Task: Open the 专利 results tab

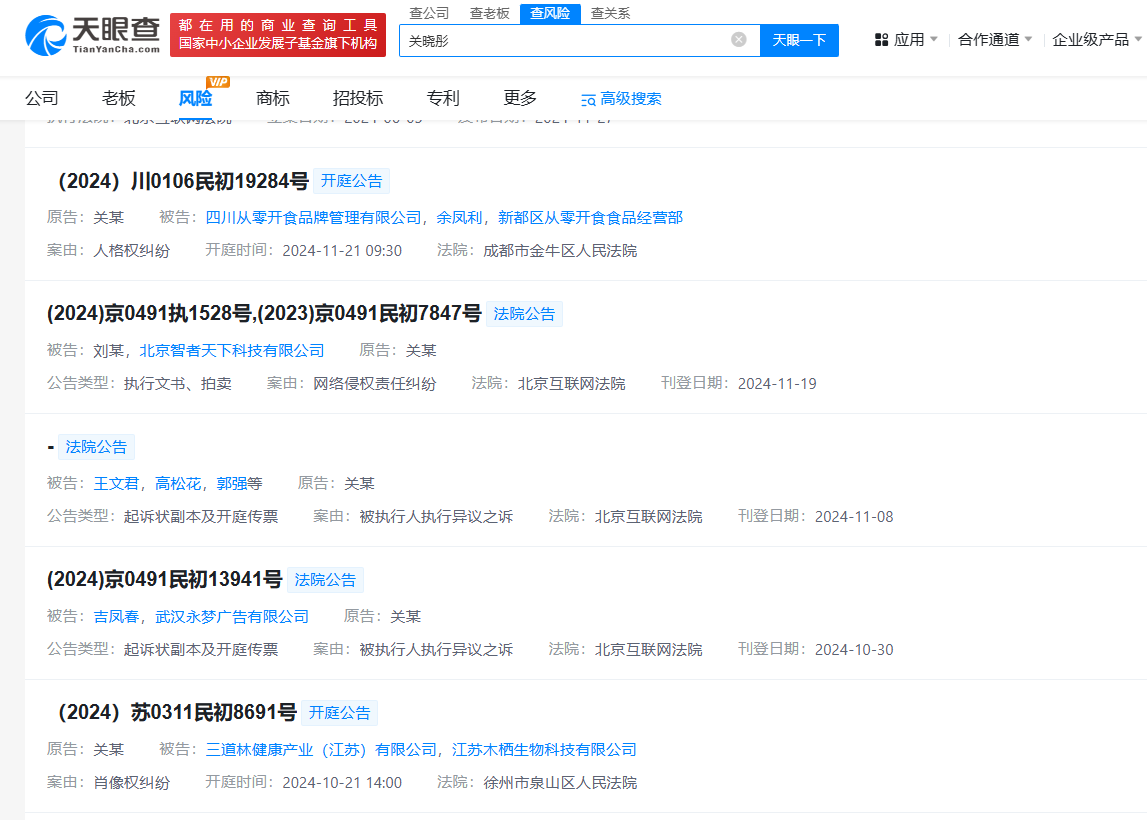Action: 443,98
